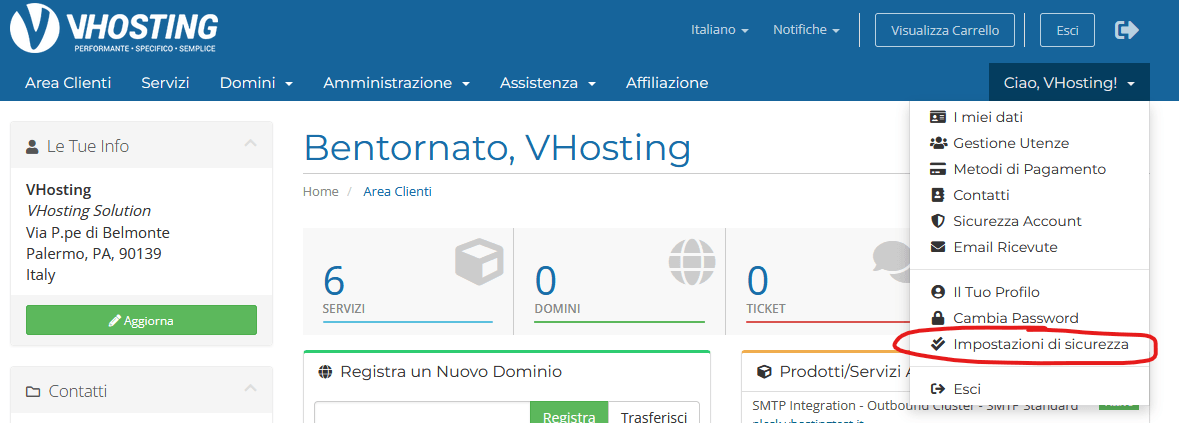This screenshot has width=1179, height=423.
Task: Select Cambia Password menu entry
Action: 1029,318
